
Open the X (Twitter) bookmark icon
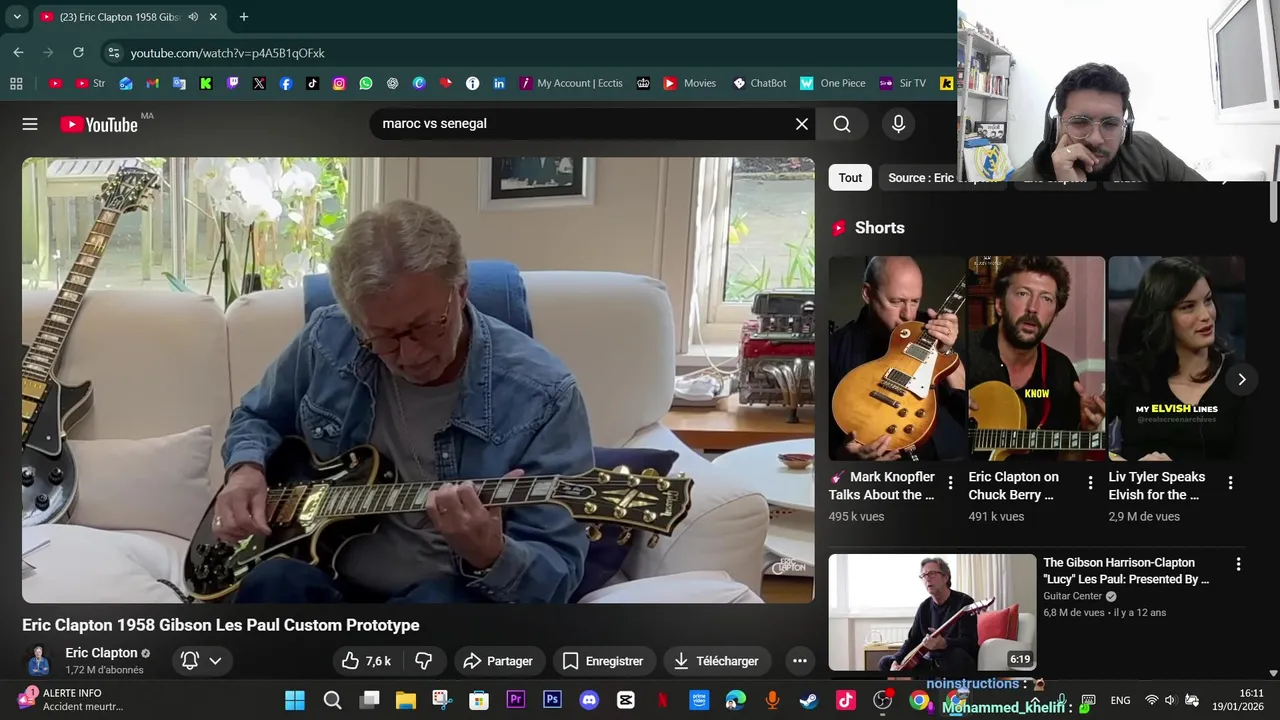pos(259,83)
